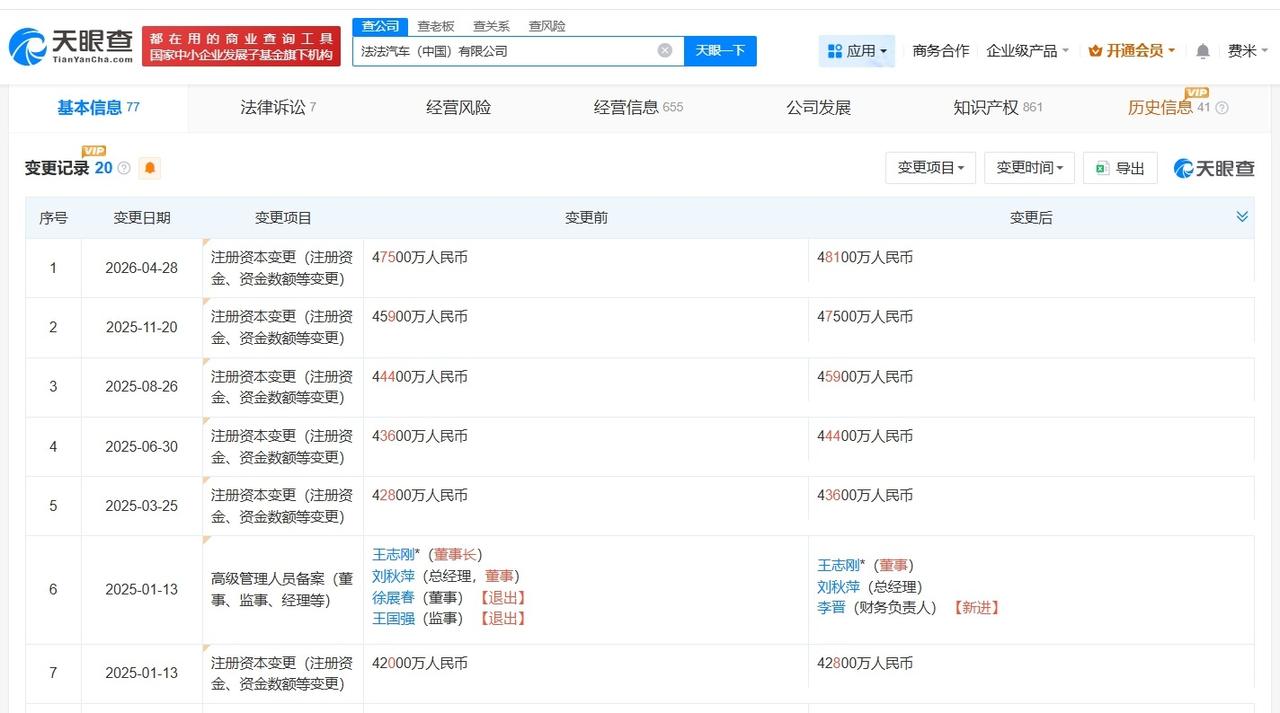The width and height of the screenshot is (1280, 713).
Task: Open the 变更时间 filter dropdown
Action: 1029,168
